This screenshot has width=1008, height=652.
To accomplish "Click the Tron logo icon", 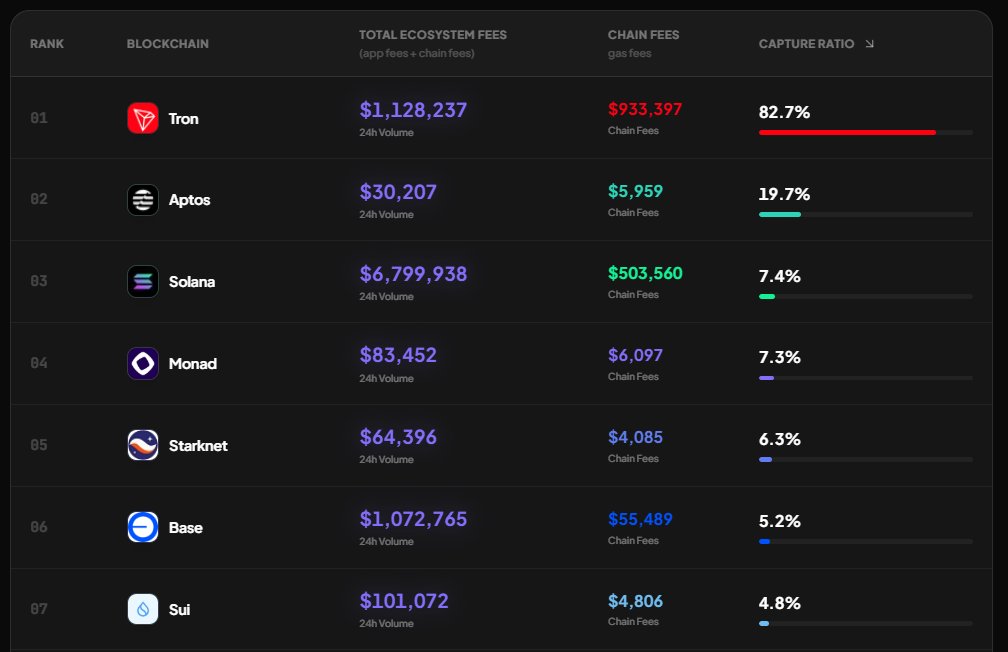I will [143, 119].
